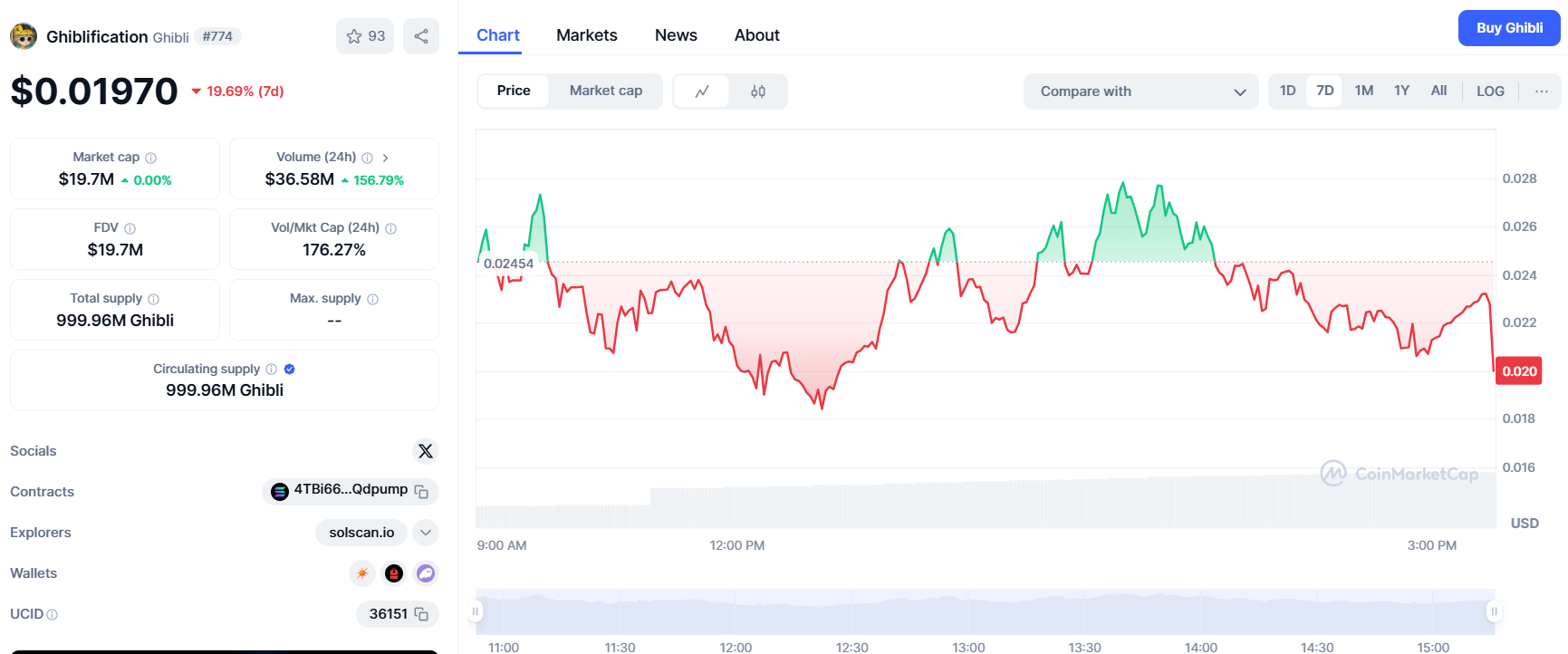Copy the contract address icon
1568x654 pixels.
[x=421, y=491]
